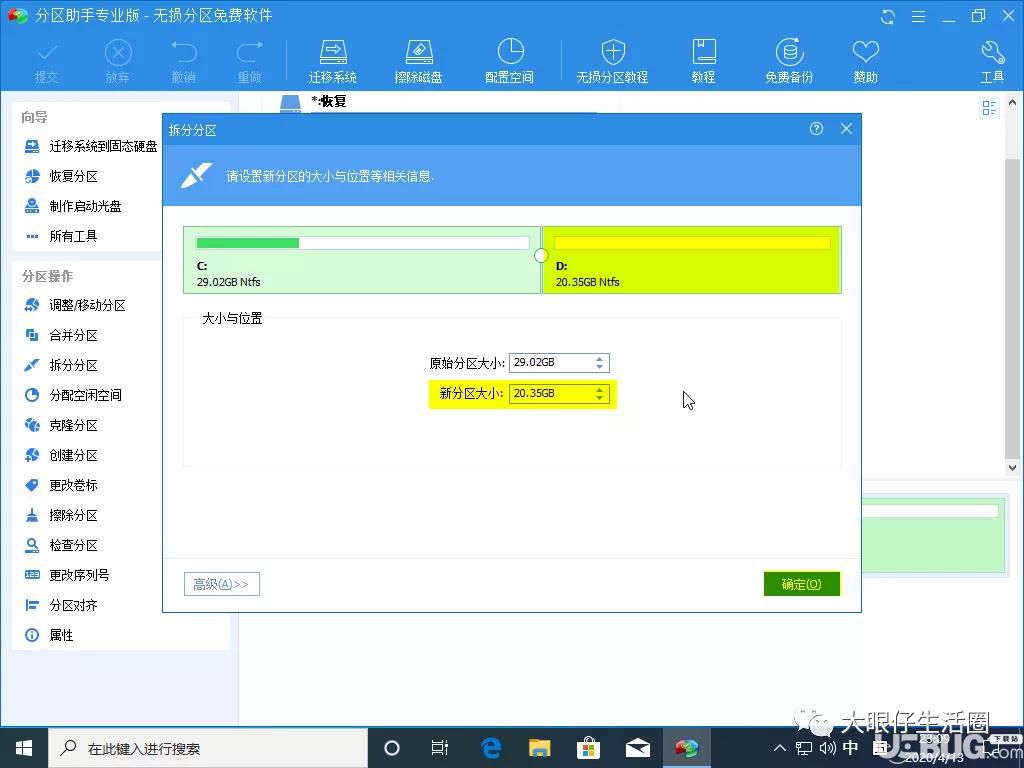Image resolution: width=1024 pixels, height=768 pixels.
Task: Expand the 高级(A)>> options
Action: tap(221, 584)
